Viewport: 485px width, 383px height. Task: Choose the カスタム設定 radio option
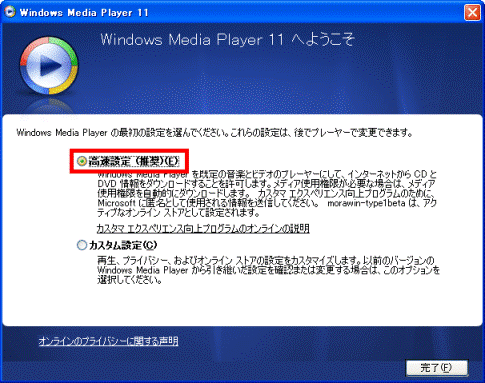point(82,246)
